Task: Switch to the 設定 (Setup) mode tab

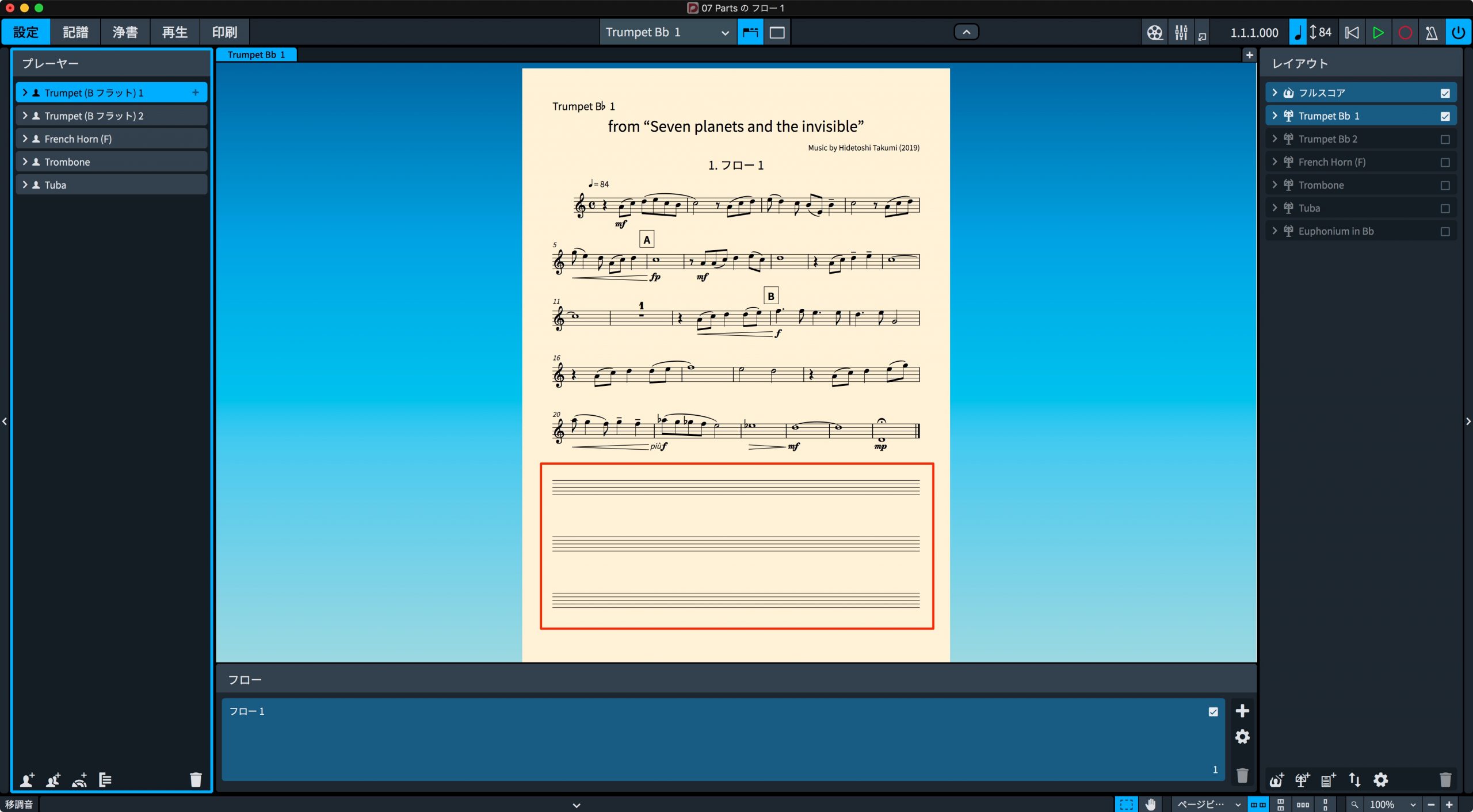Action: click(26, 32)
